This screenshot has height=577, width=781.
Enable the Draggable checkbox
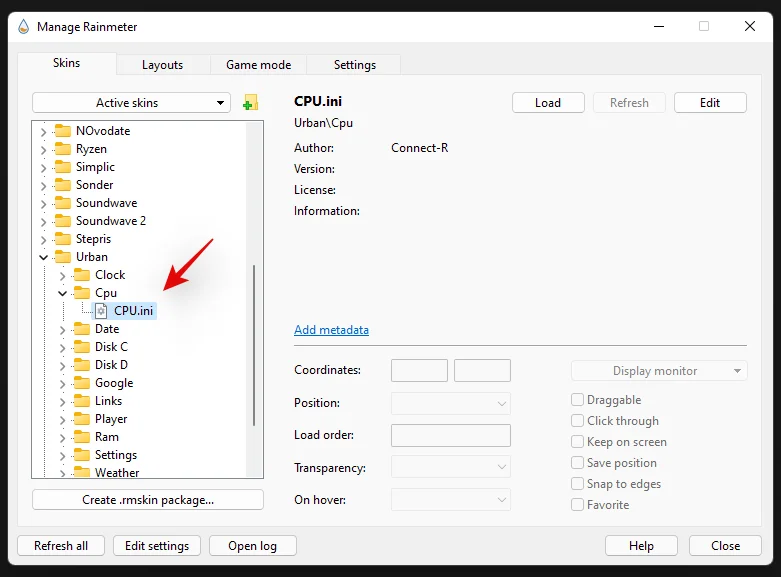[577, 400]
